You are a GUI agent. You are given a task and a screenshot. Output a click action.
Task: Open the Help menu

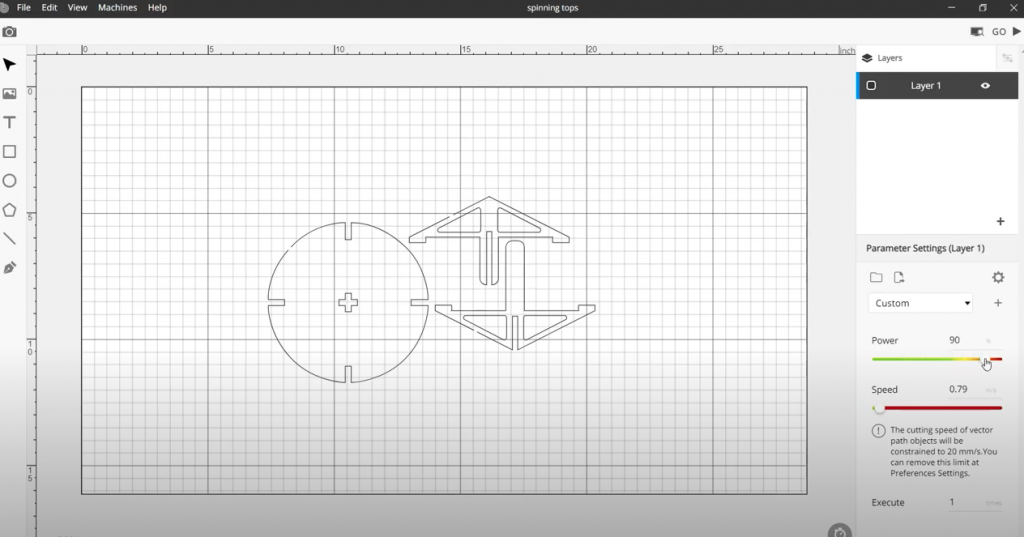click(x=157, y=8)
